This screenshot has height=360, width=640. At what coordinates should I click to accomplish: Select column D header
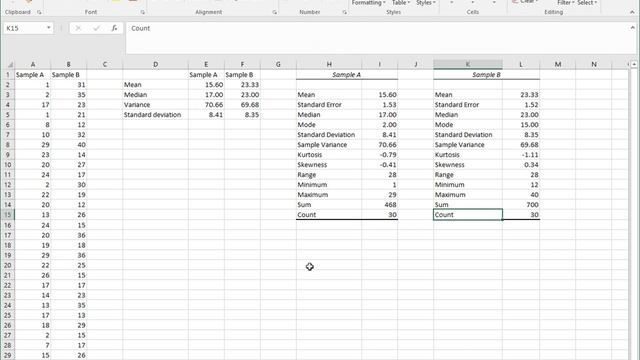pos(156,64)
